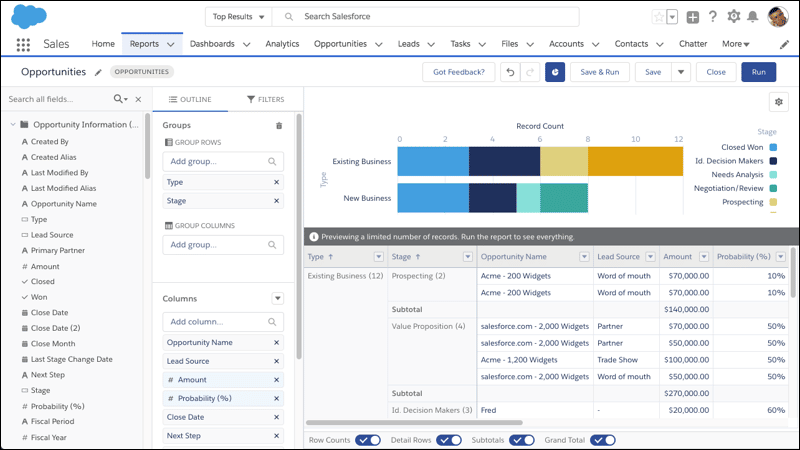Go to the Home tab

tap(103, 44)
